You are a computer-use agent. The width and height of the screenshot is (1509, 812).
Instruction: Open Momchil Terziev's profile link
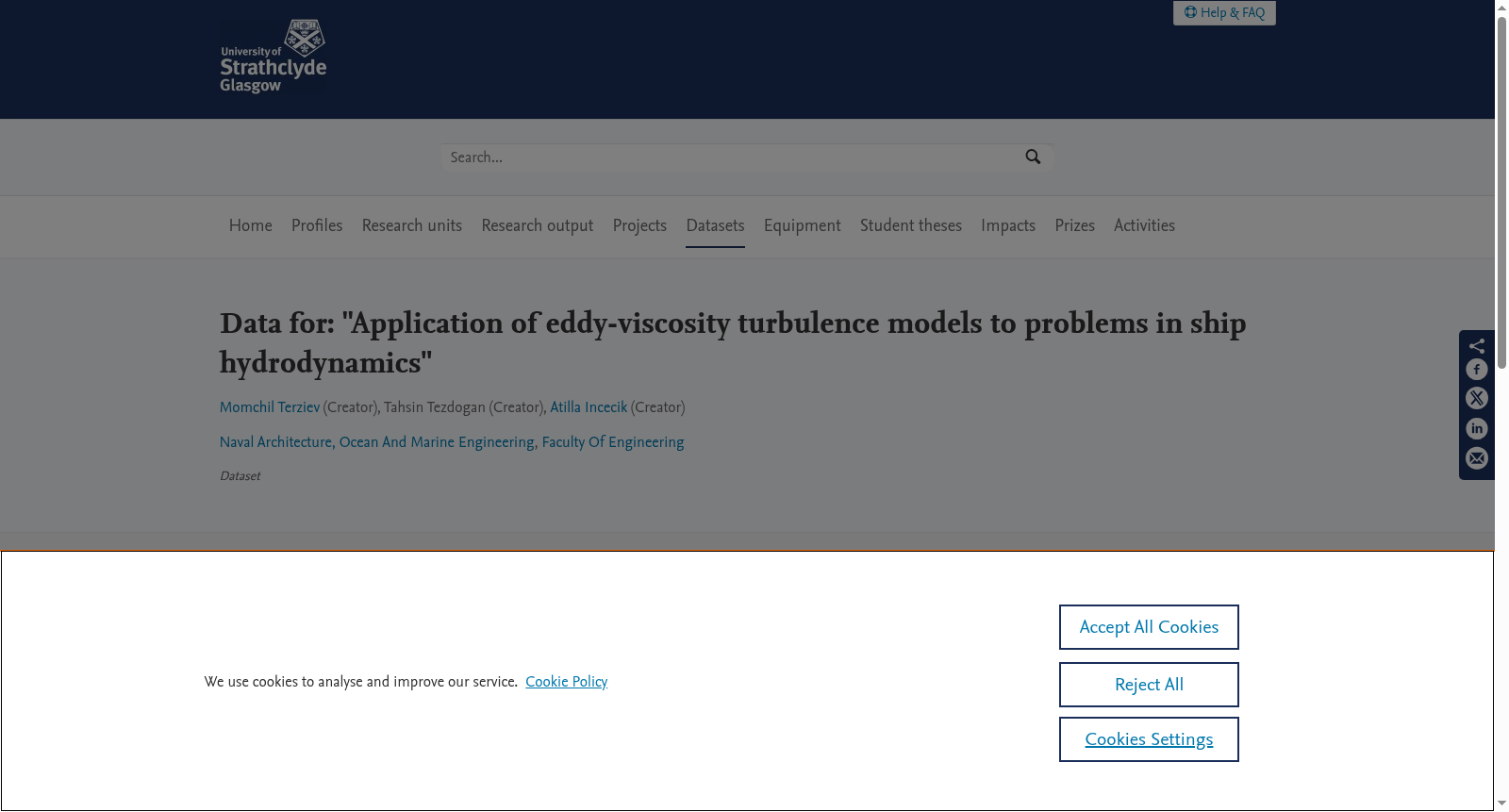[x=270, y=407]
